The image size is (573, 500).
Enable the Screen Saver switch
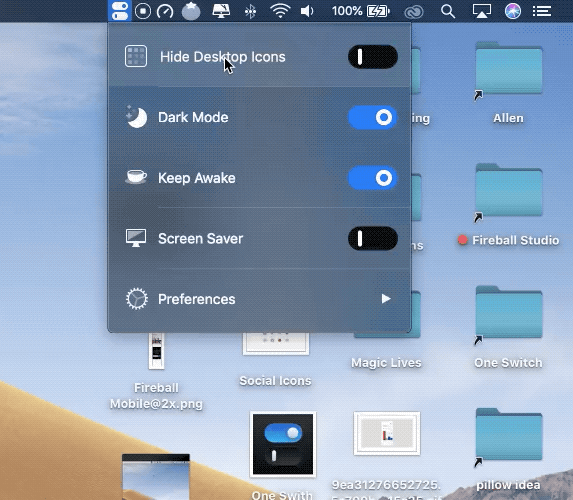(373, 239)
